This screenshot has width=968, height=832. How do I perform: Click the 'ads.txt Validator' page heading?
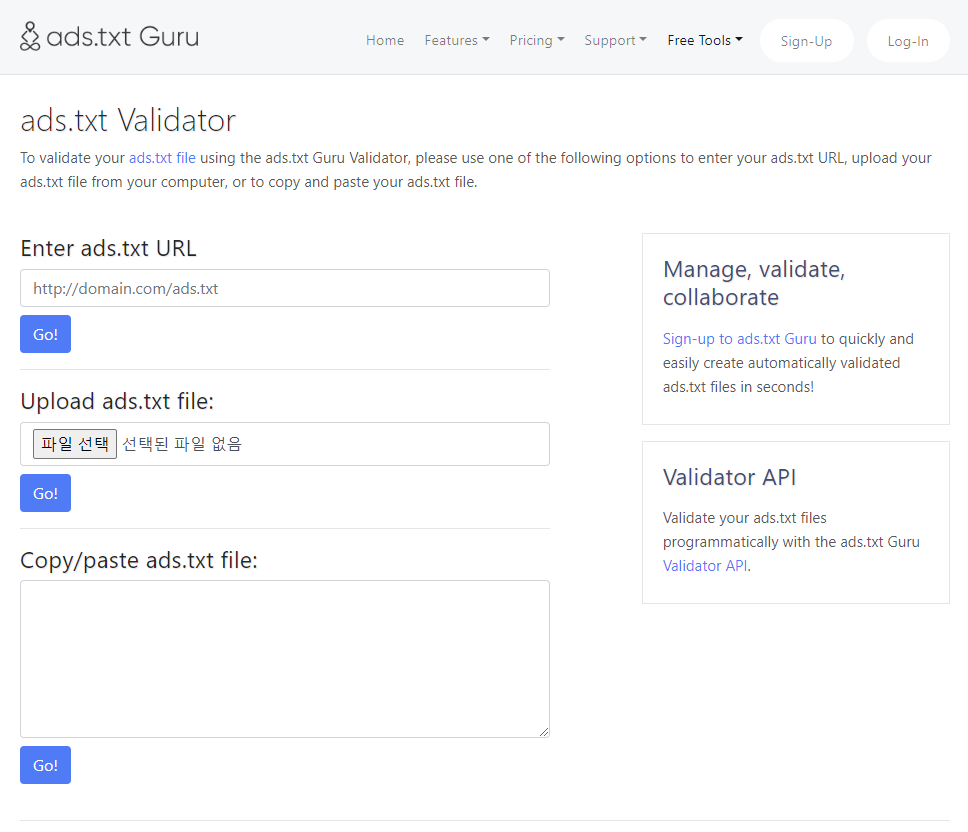[x=128, y=120]
